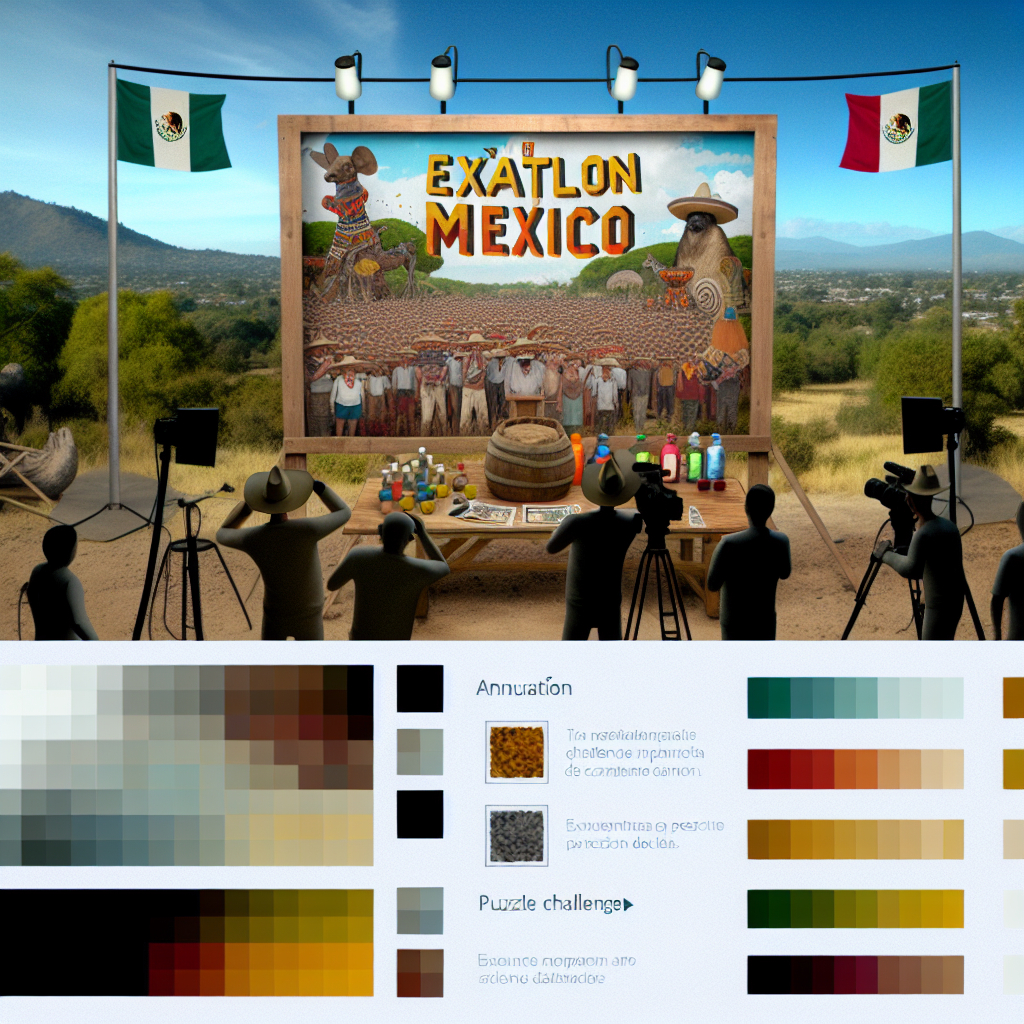This screenshot has height=1024, width=1024.
Task: Expand the Puzzle challenge arrow
Action: tap(628, 904)
